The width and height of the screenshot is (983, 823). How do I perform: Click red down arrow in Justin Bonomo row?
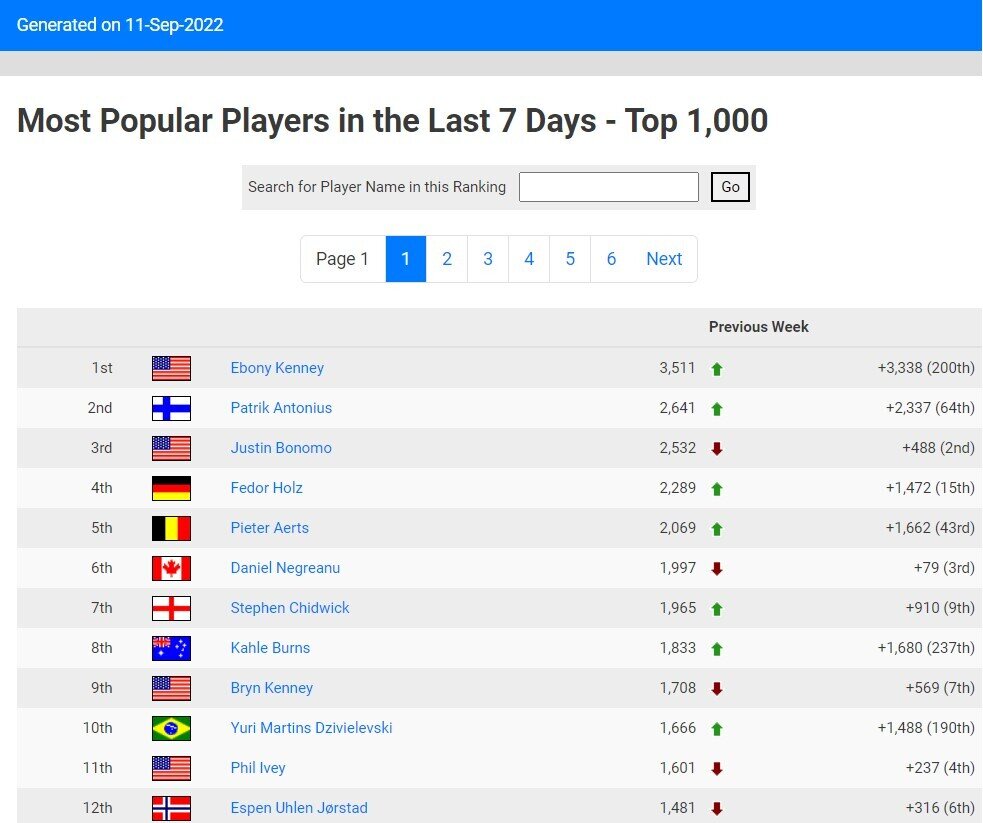[x=717, y=449]
